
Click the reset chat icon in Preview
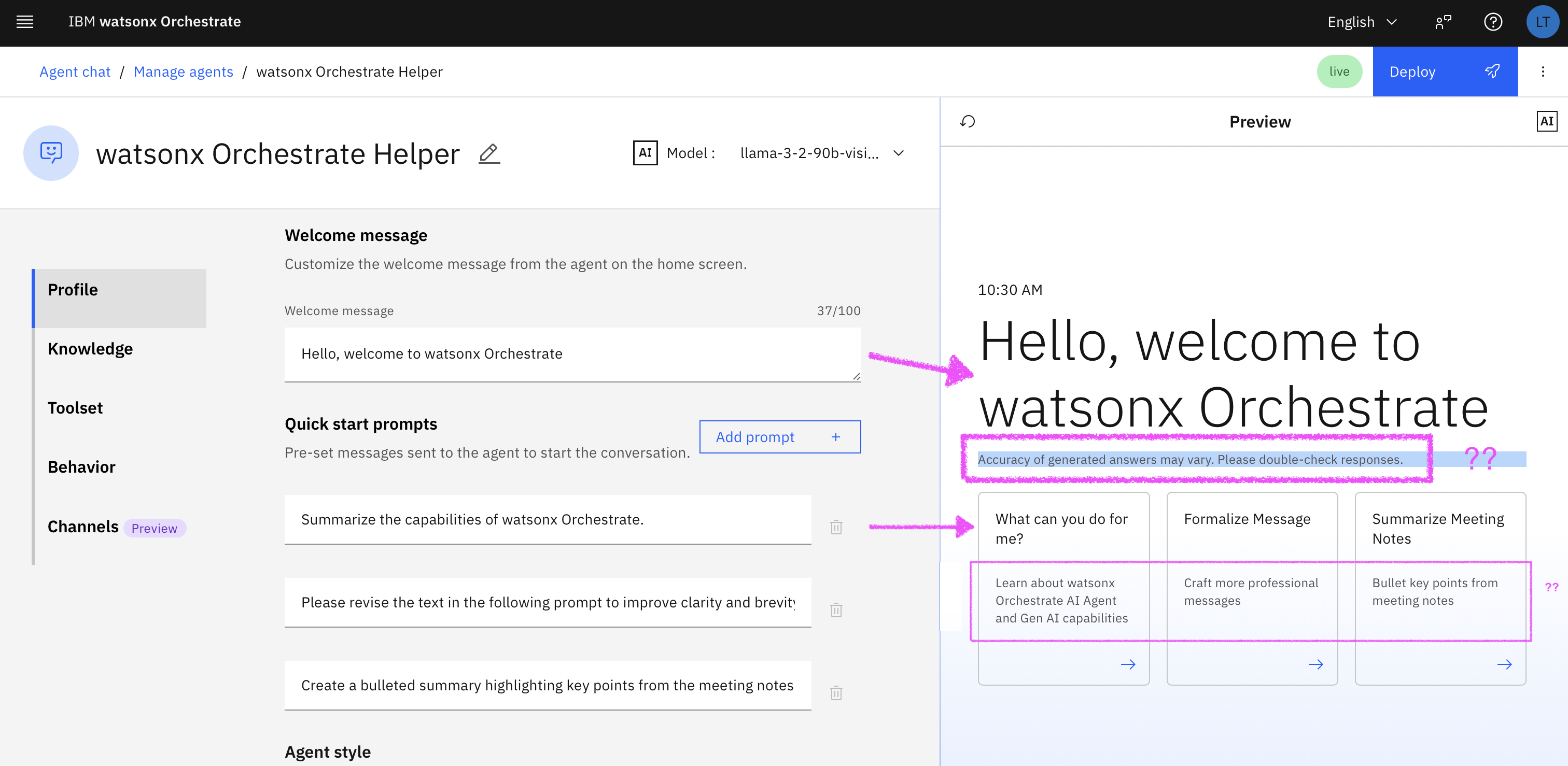967,122
